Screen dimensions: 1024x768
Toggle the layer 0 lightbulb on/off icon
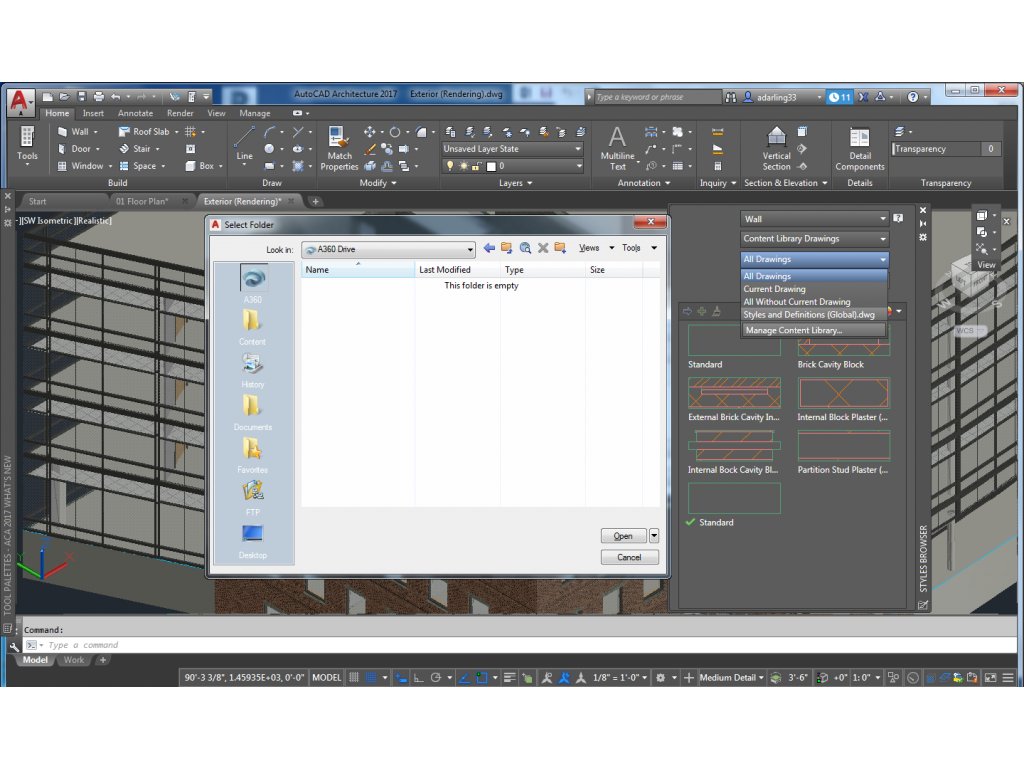pos(450,167)
